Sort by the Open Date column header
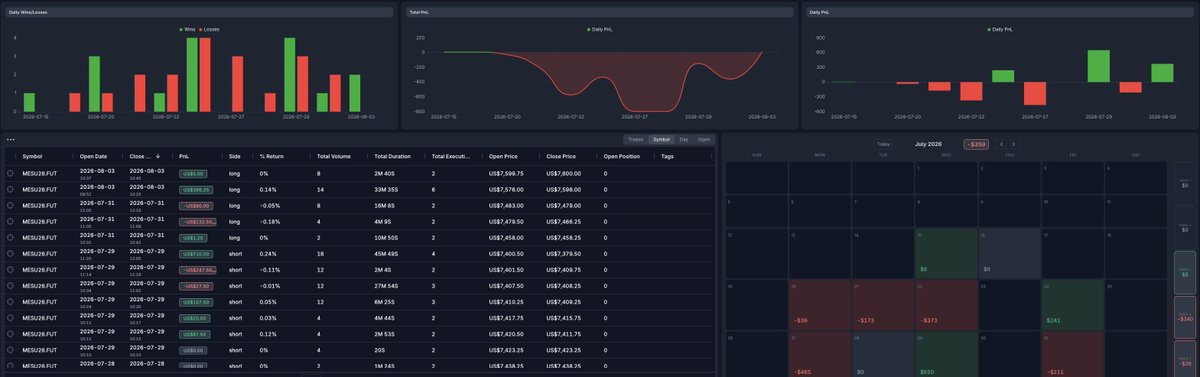Viewport: 1200px width, 377px height. [x=93, y=156]
